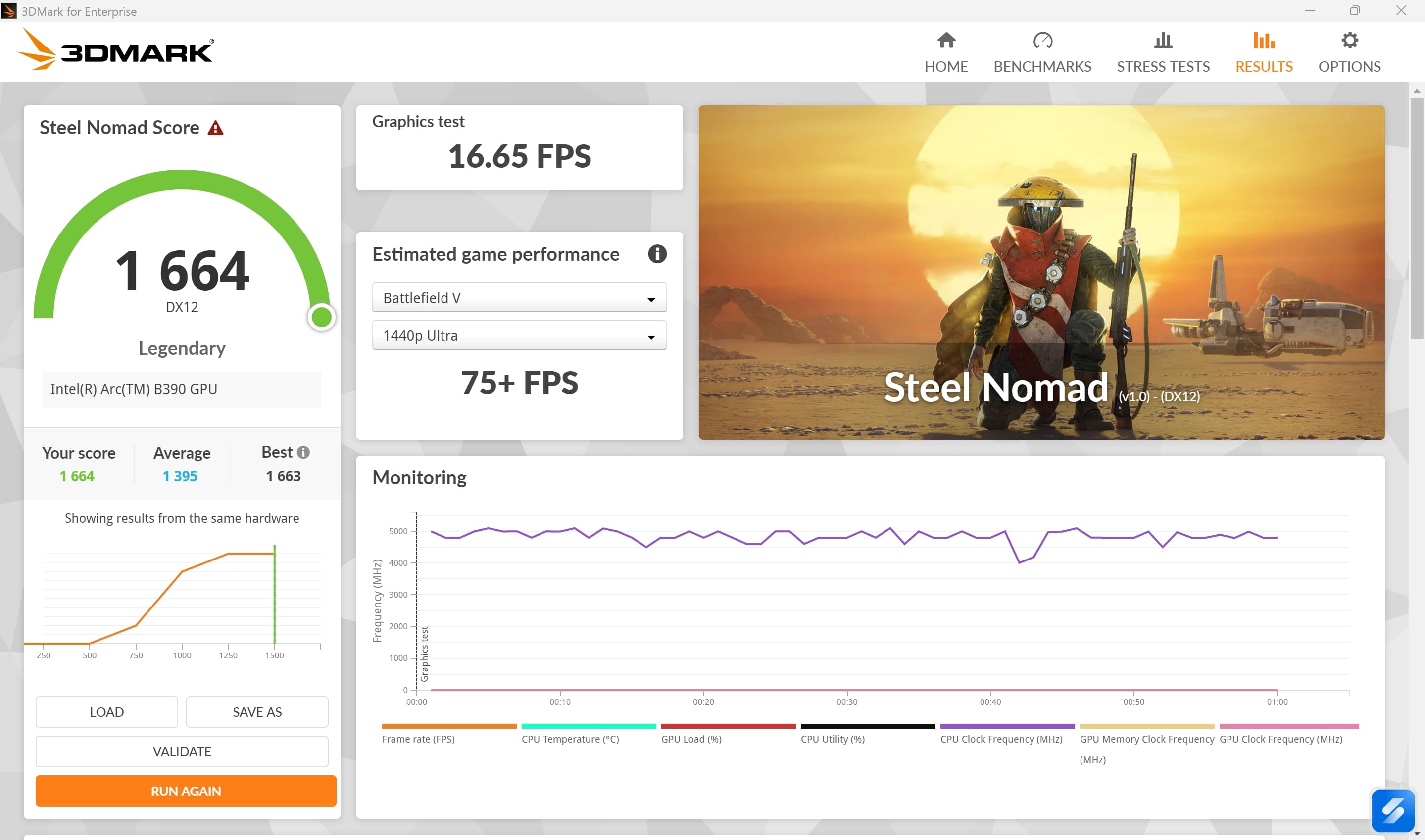Open the 1440p Ultra resolution dropdown

click(x=519, y=336)
